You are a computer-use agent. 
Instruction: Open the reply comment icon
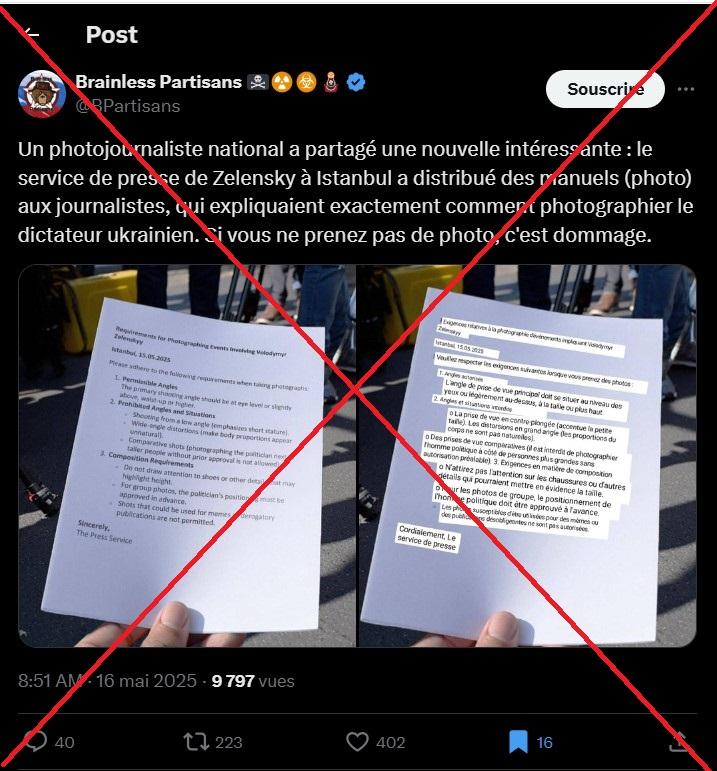pos(36,741)
